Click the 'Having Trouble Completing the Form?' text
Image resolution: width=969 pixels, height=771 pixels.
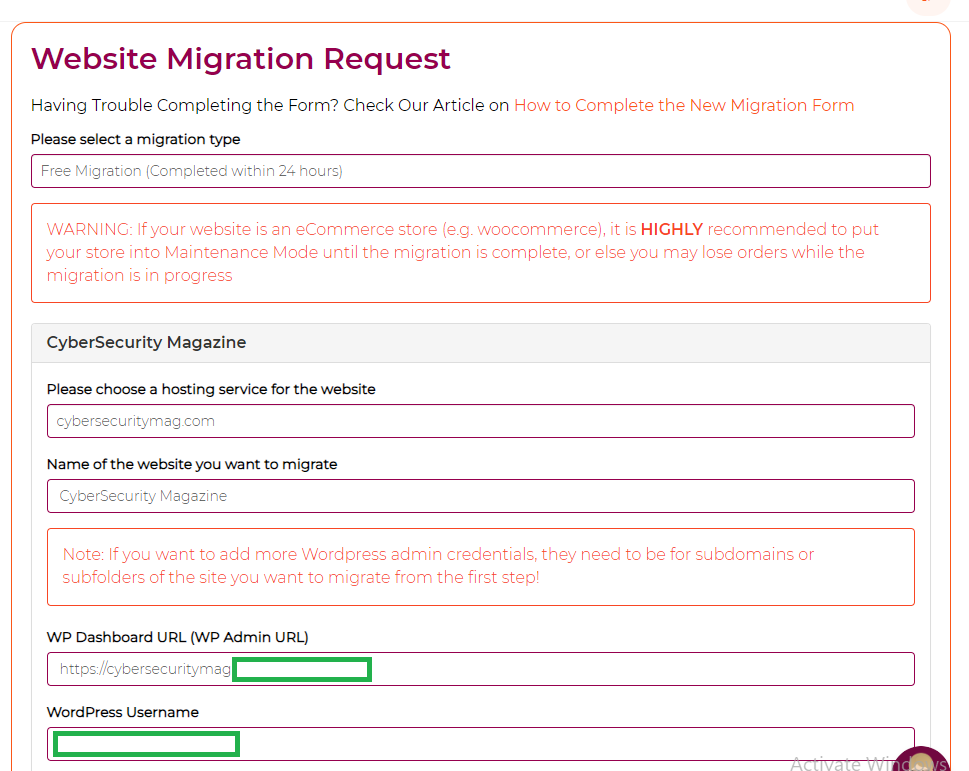click(x=185, y=105)
